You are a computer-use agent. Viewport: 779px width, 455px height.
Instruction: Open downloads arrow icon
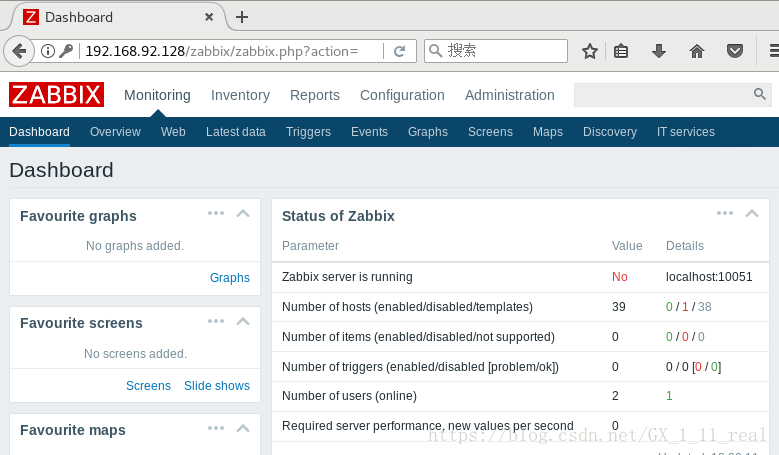coord(659,51)
